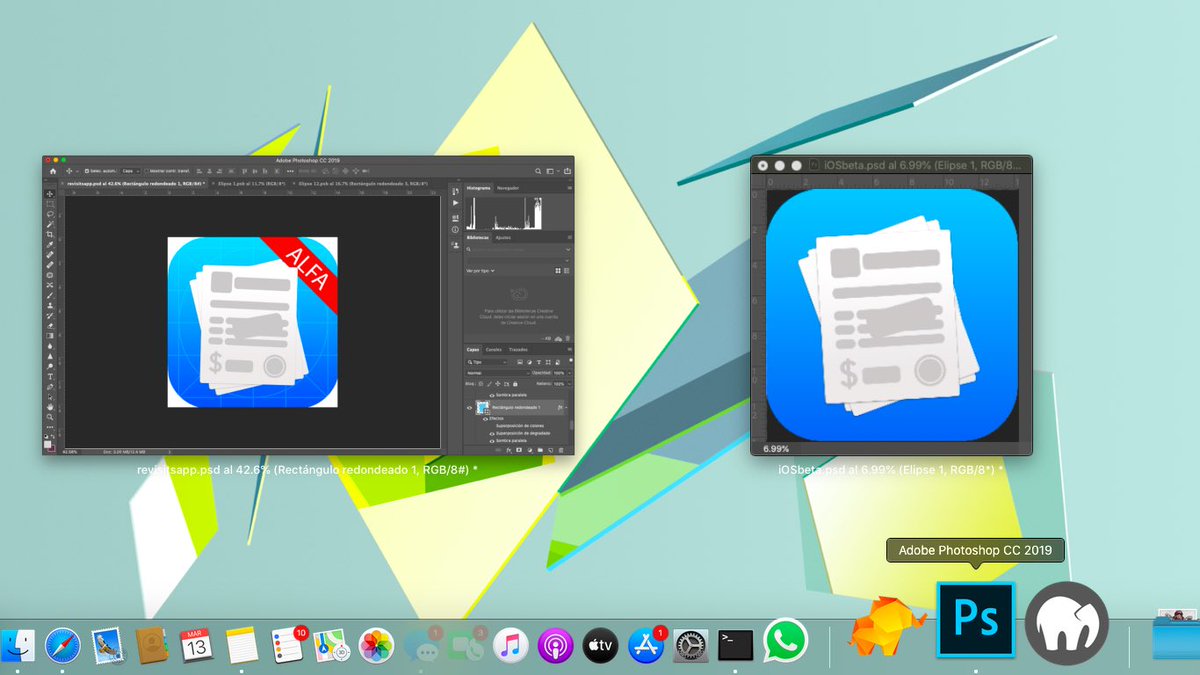Select the Rectangular Marquee tool
Viewport: 1200px width, 675px height.
50,204
